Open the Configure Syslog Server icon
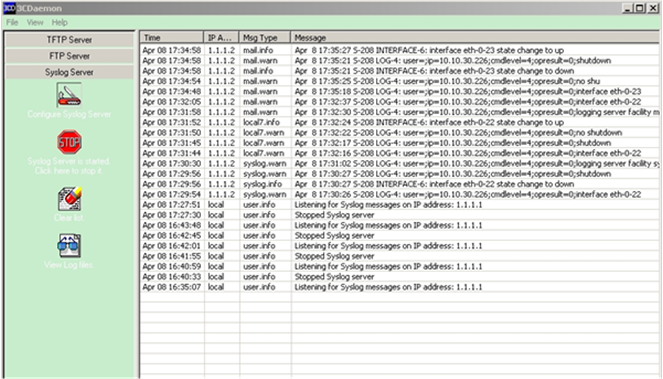 (69, 95)
